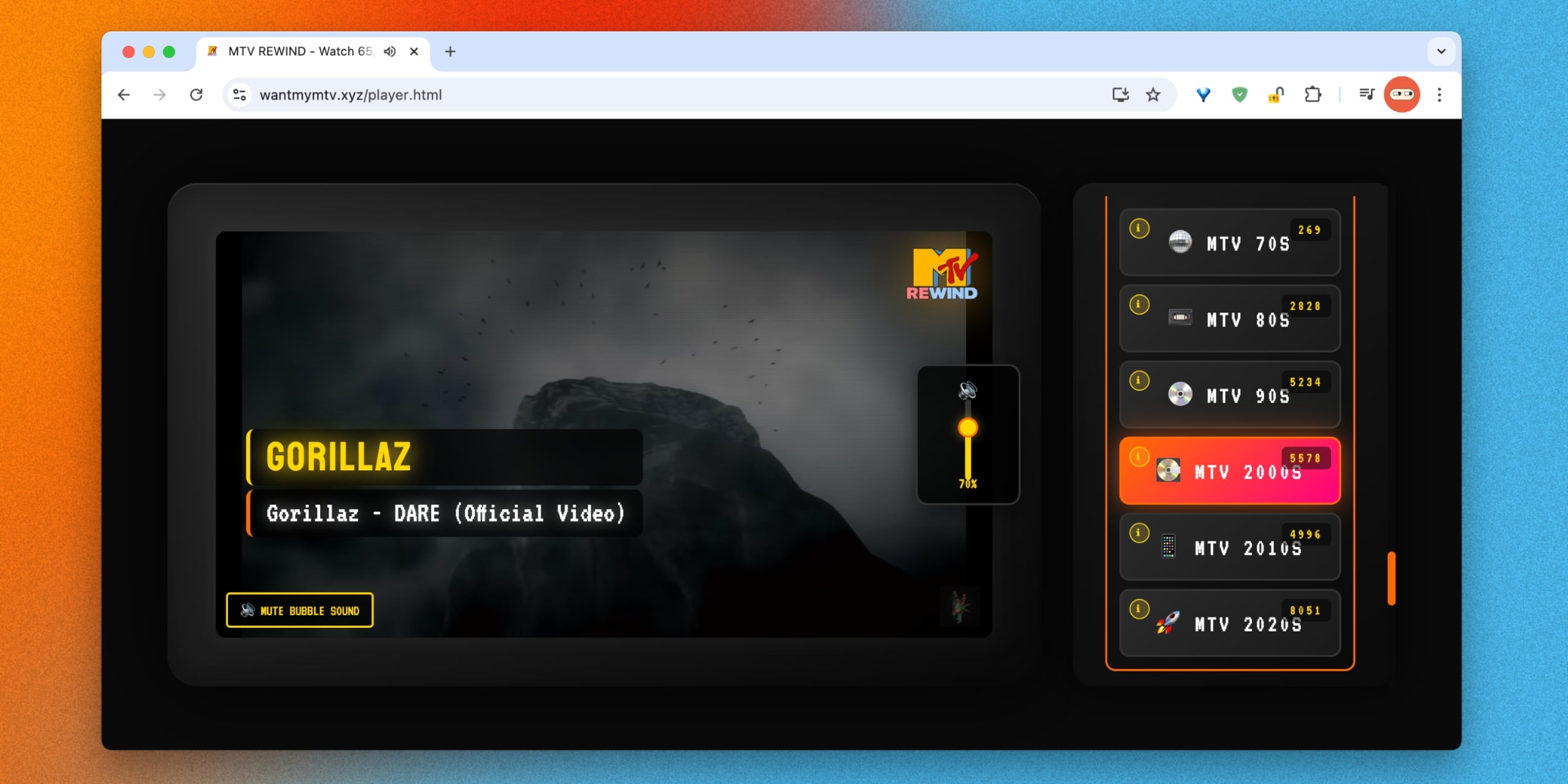Viewport: 1568px width, 784px height.
Task: Reload the current page
Action: pos(196,94)
